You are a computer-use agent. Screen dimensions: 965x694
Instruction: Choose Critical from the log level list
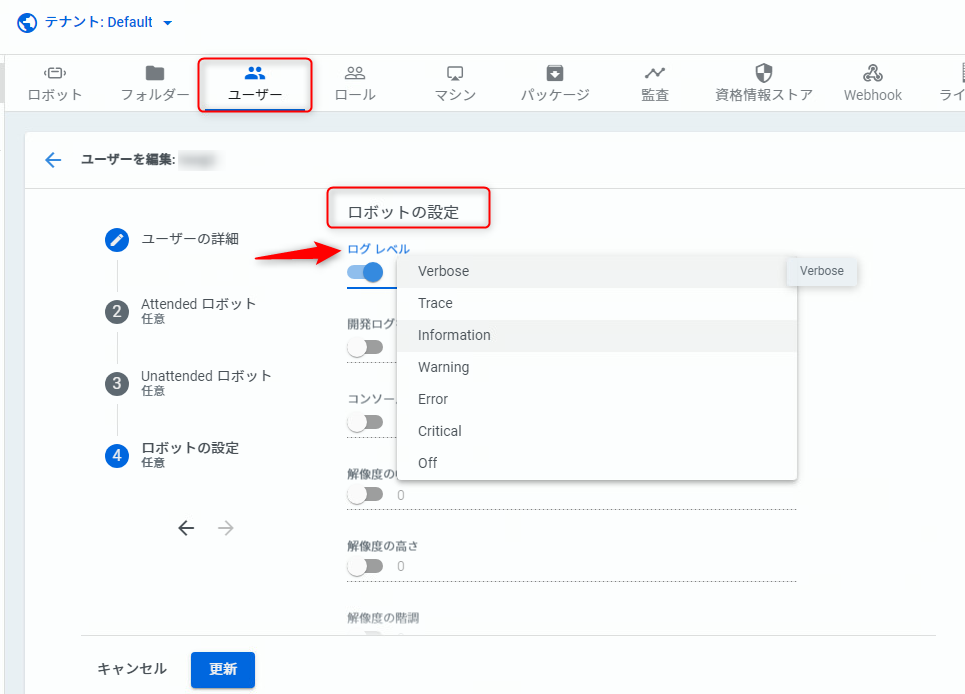click(597, 431)
